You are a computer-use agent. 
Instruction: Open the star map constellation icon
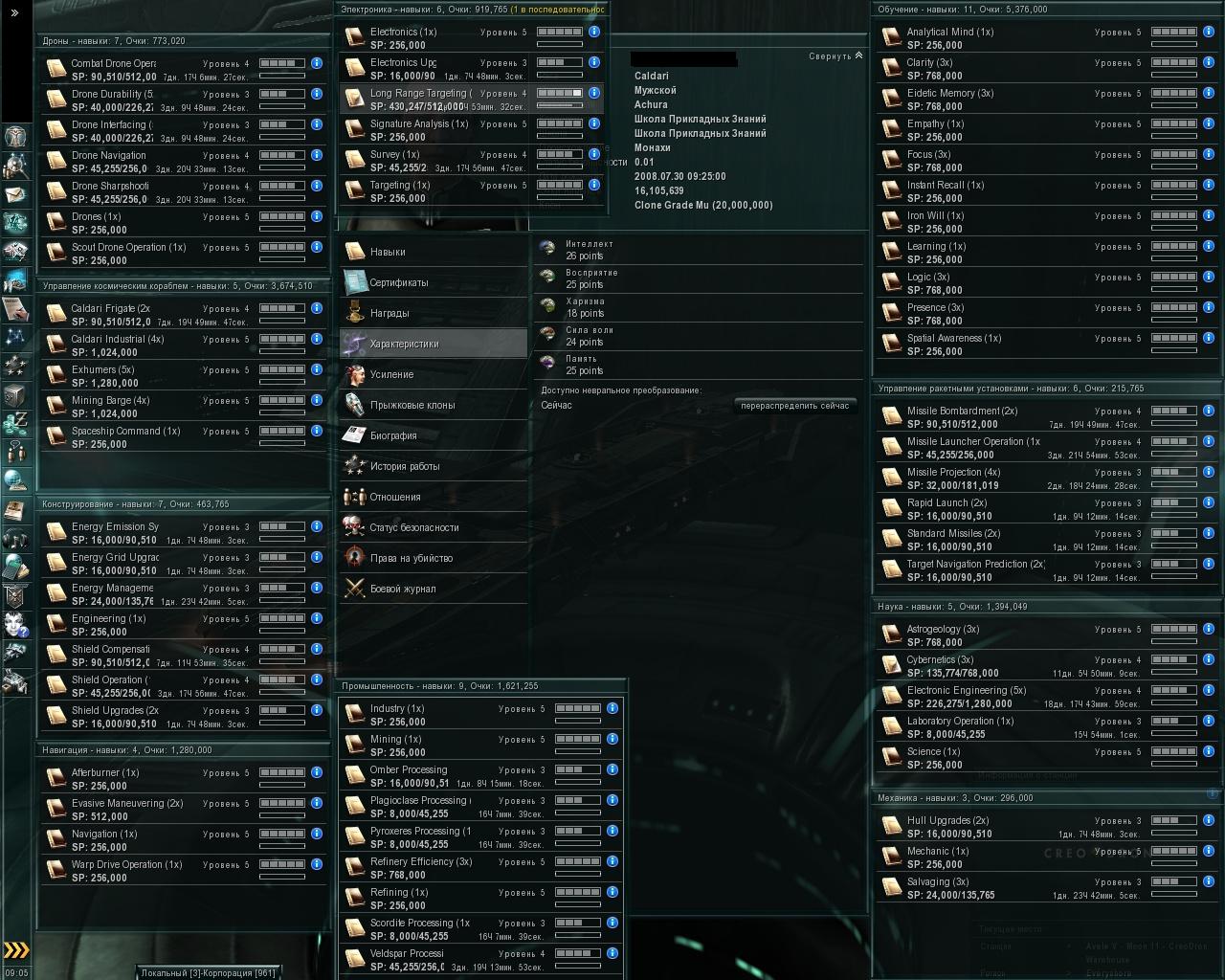[x=16, y=337]
